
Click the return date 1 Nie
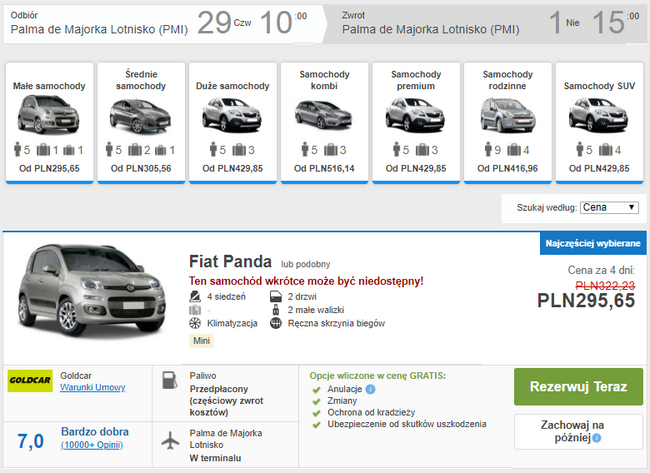coord(564,23)
